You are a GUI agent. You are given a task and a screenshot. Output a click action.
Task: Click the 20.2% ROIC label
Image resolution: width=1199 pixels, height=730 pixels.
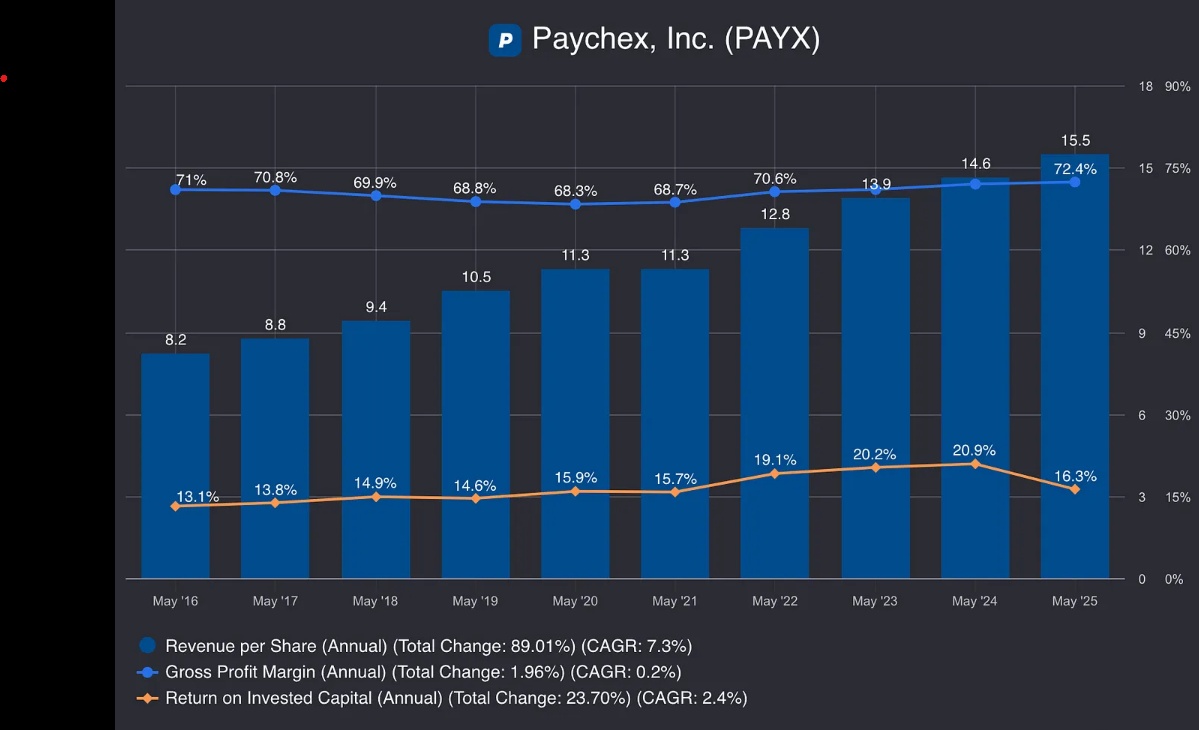pyautogui.click(x=875, y=454)
